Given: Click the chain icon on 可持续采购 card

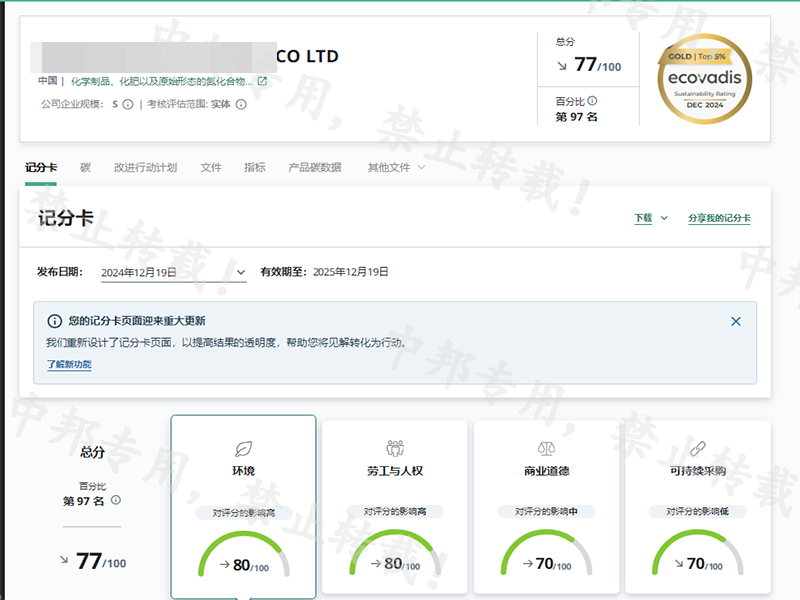Looking at the screenshot, I should [698, 448].
